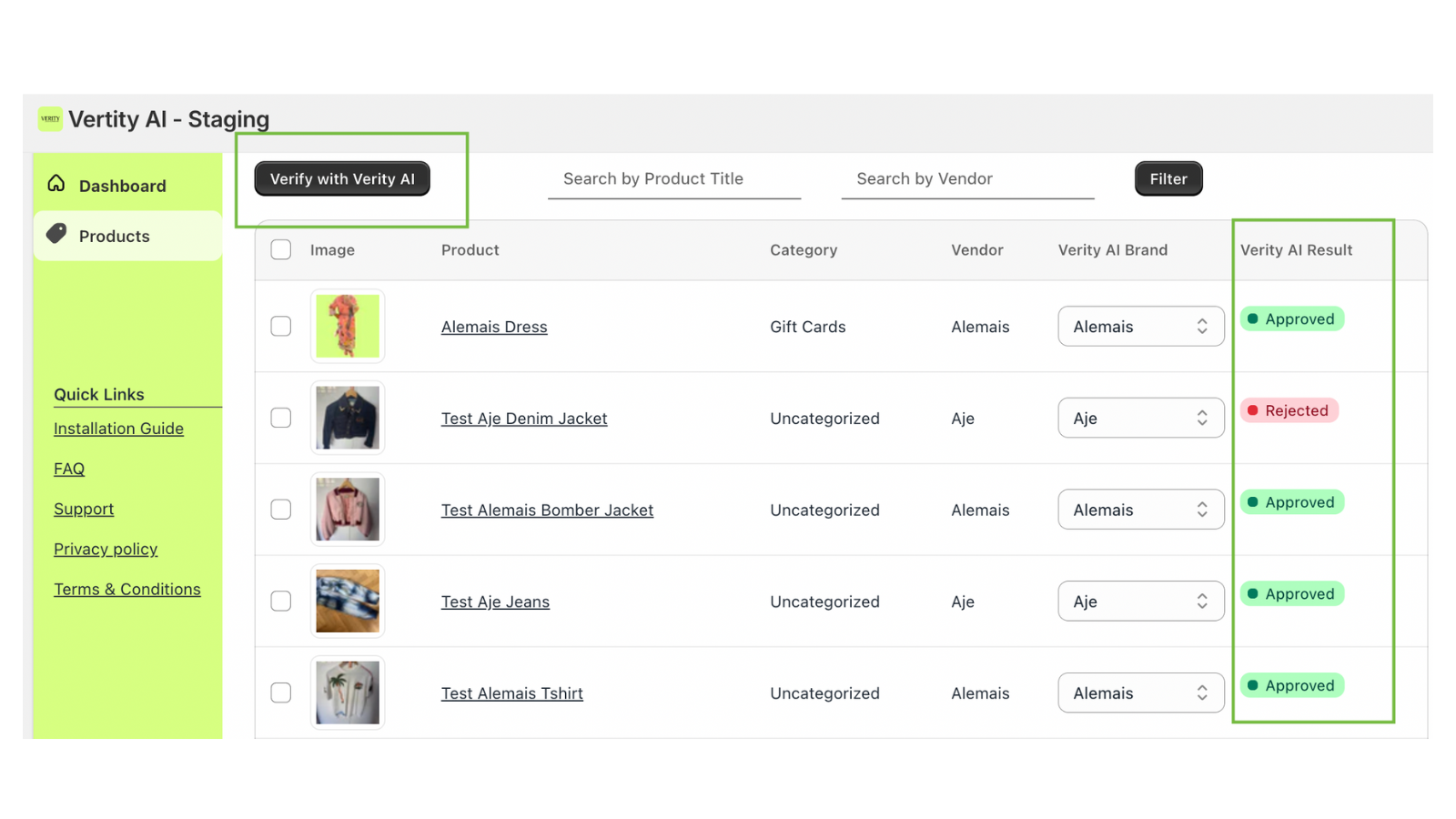Image resolution: width=1456 pixels, height=819 pixels.
Task: Open brand dropdown for Alemais Dress
Action: [x=1140, y=326]
